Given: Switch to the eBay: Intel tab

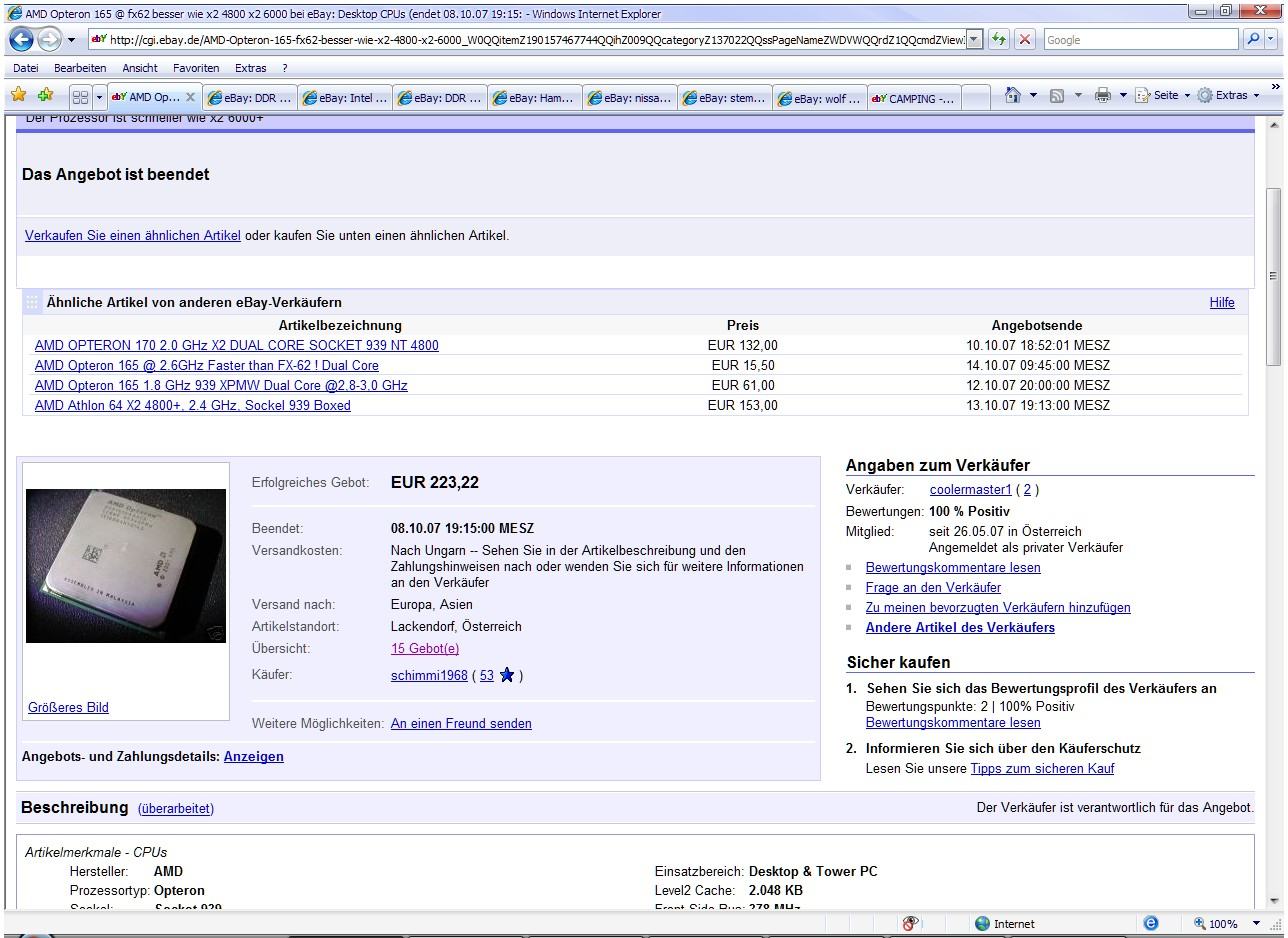Looking at the screenshot, I should [345, 98].
